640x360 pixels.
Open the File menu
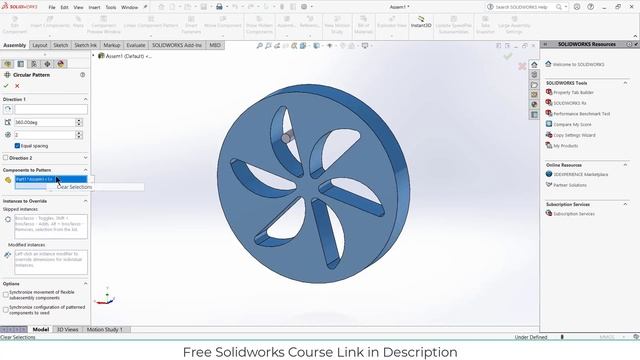coord(52,7)
